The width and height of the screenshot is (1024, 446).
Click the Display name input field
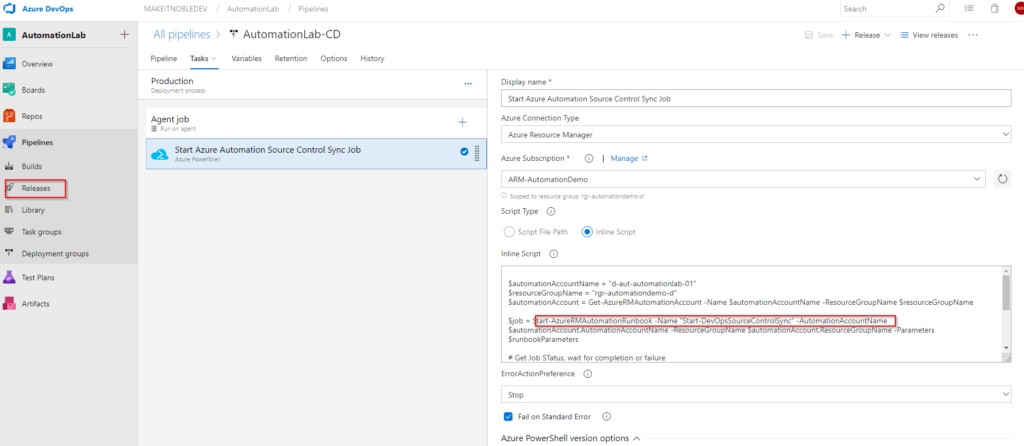point(756,99)
